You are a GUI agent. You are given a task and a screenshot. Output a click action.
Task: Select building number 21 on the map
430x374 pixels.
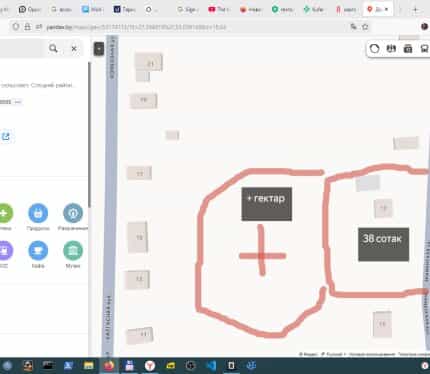tap(149, 63)
